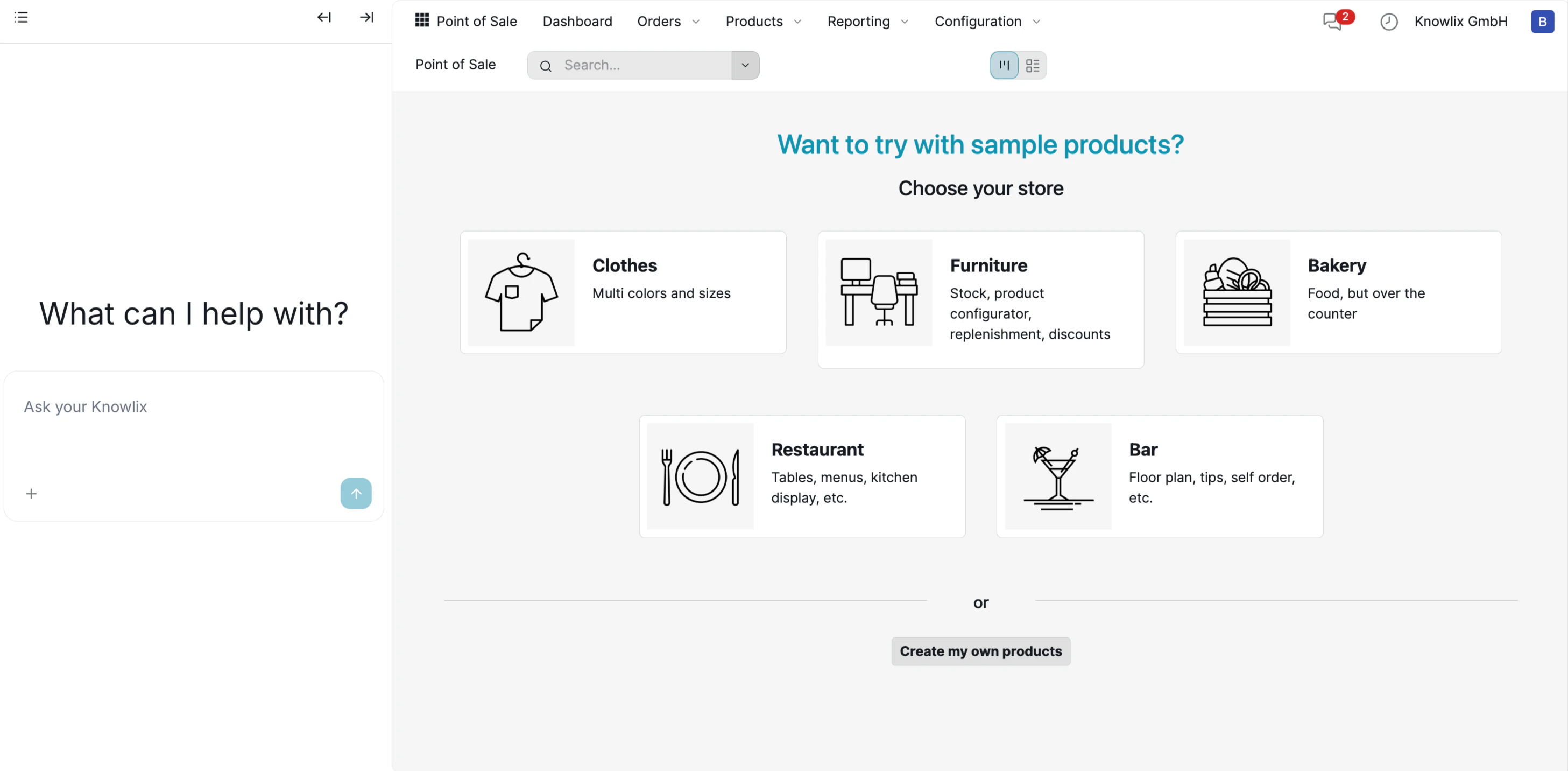Click the Knowlix GmbH avatar

pyautogui.click(x=1542, y=22)
